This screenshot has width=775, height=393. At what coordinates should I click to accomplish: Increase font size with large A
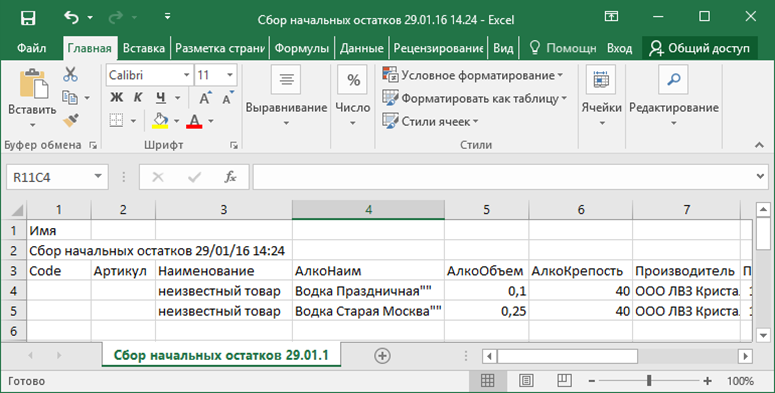[x=205, y=98]
